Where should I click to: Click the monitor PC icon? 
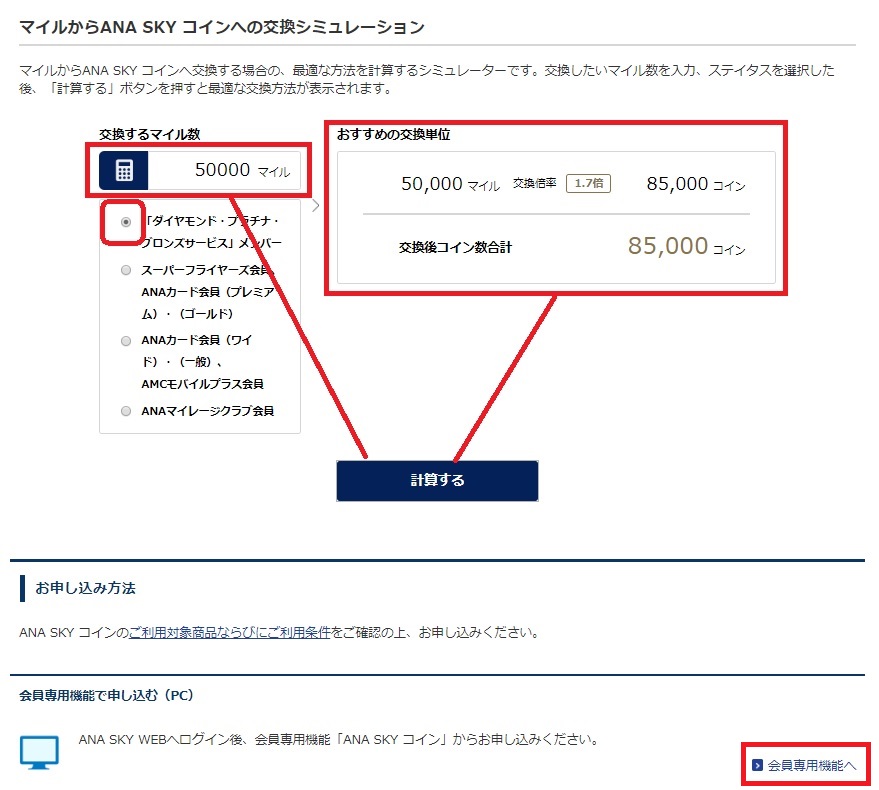coord(38,752)
